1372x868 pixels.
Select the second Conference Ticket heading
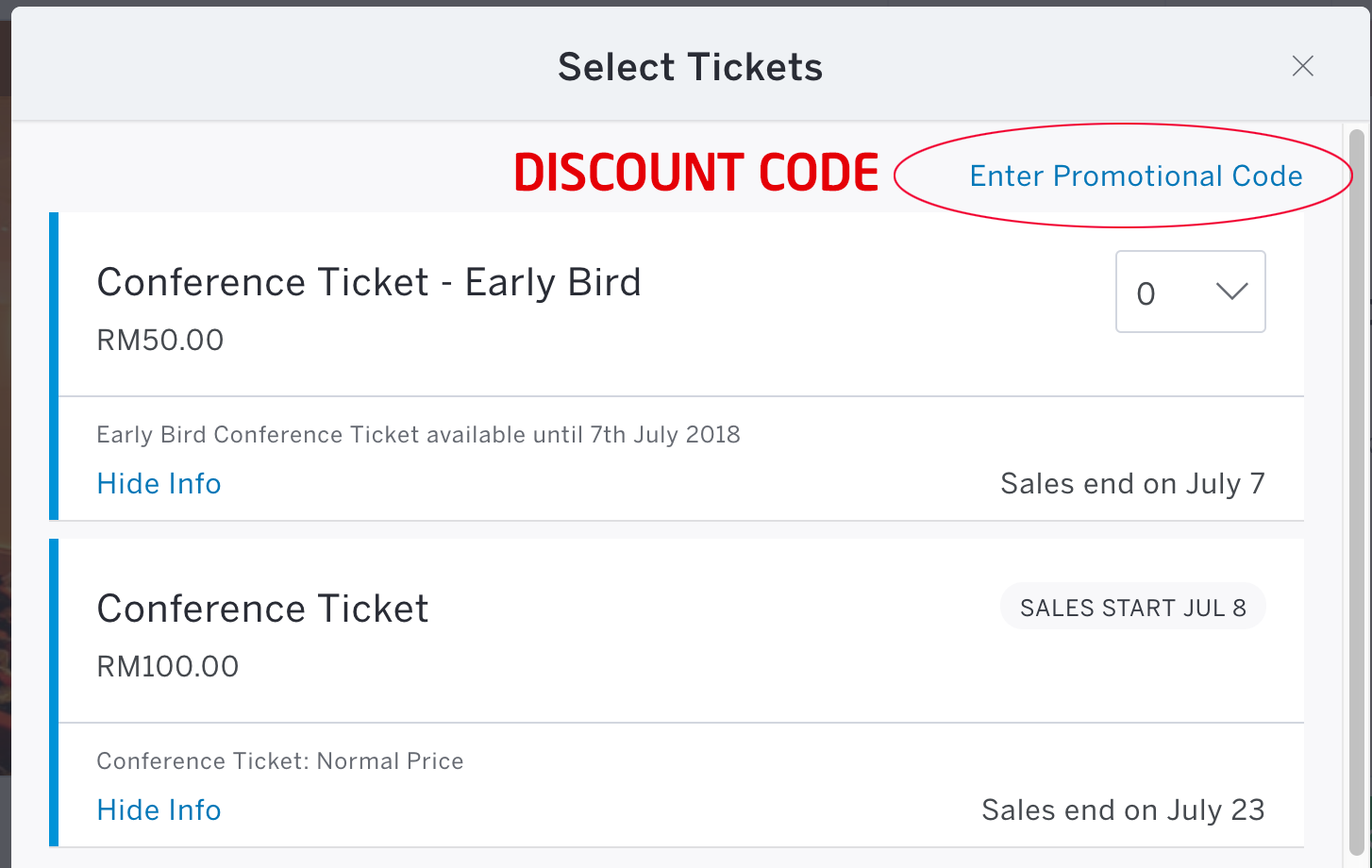(x=262, y=609)
